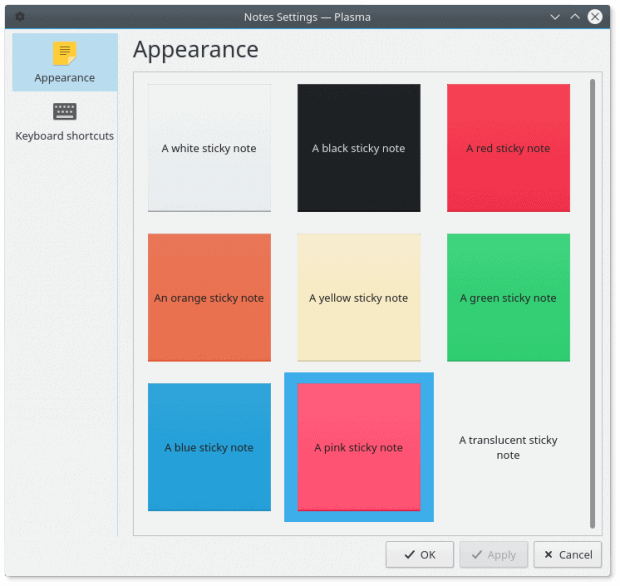This screenshot has height=586, width=620.
Task: Choose the orange sticky note
Action: (209, 297)
